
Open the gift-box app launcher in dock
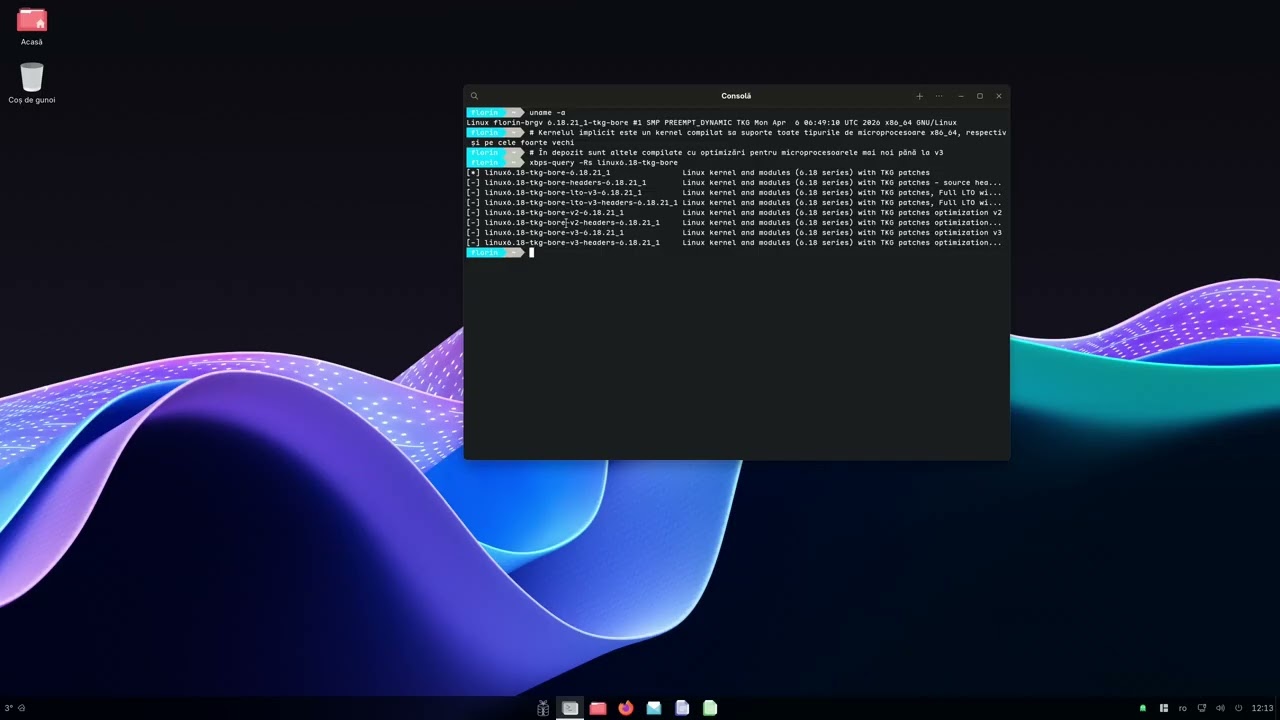[543, 708]
